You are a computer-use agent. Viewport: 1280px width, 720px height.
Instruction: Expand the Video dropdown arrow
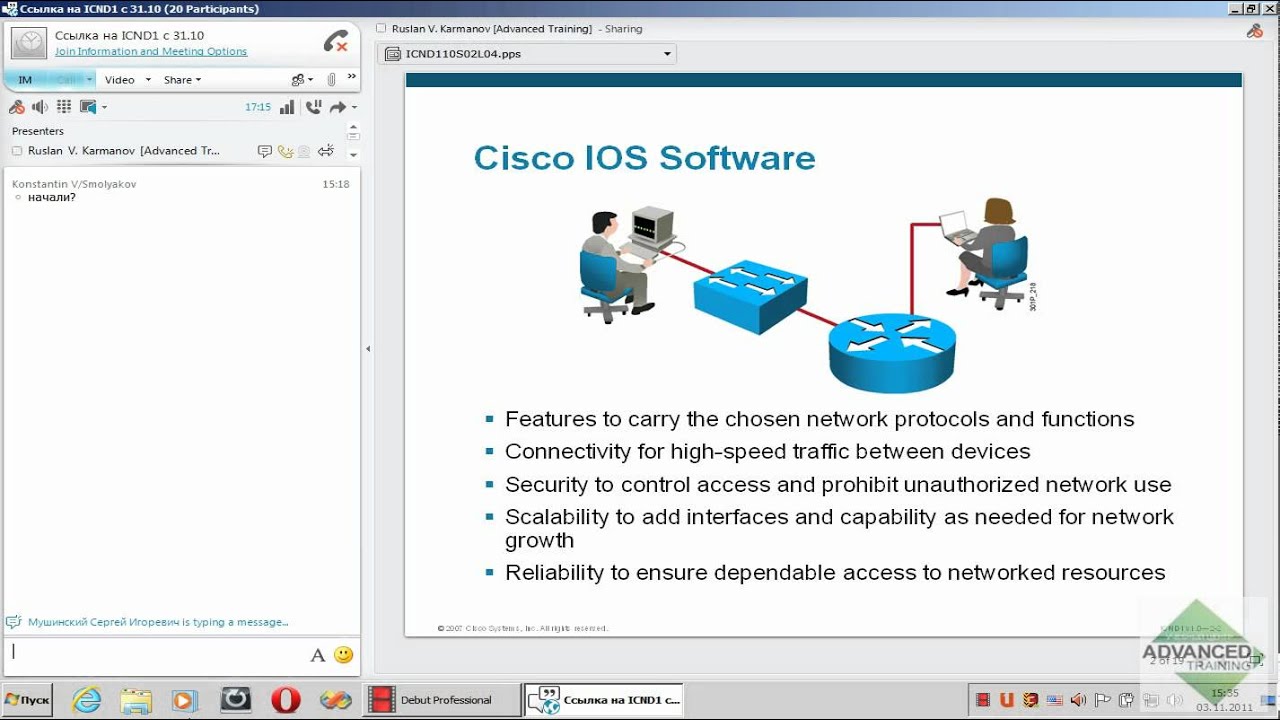148,80
